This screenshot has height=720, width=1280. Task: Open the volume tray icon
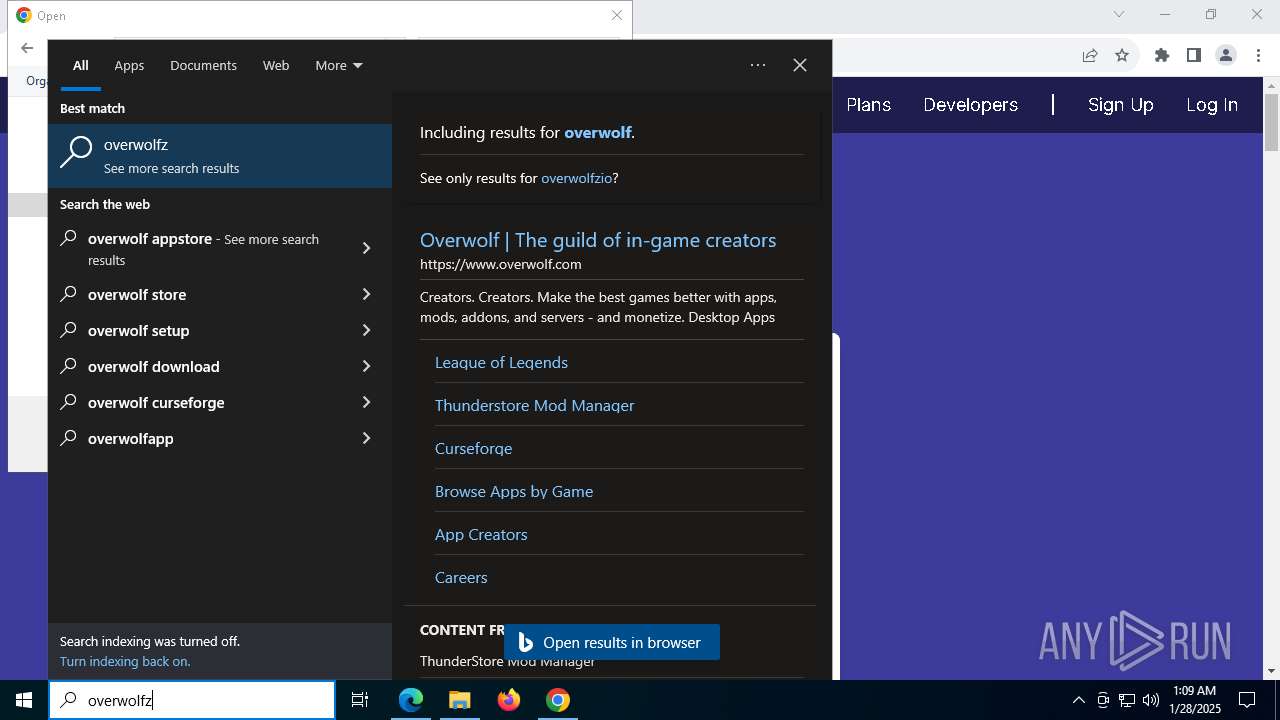coord(1151,700)
